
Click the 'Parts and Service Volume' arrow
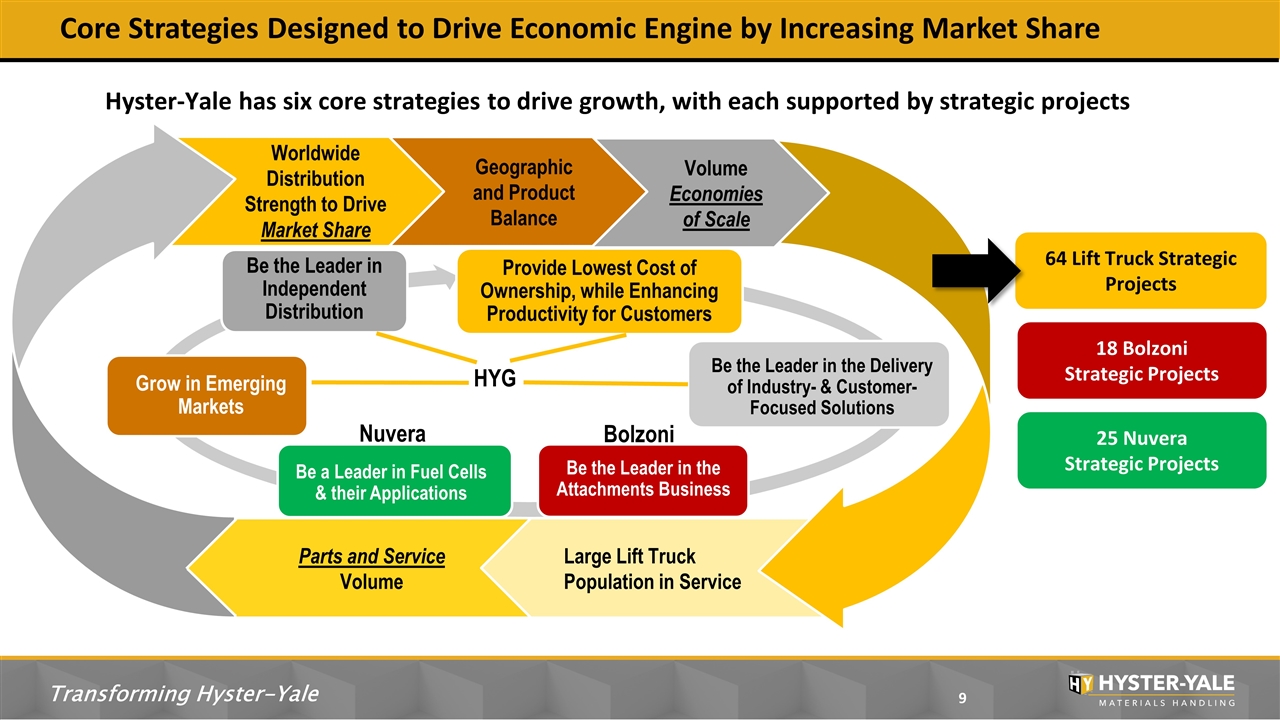coord(360,569)
